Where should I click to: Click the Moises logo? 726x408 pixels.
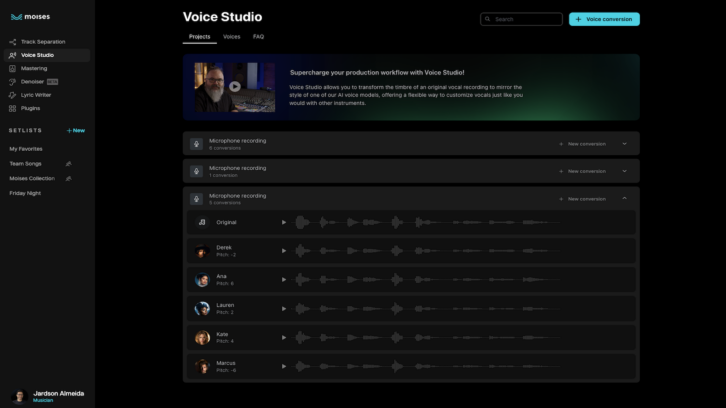point(30,17)
